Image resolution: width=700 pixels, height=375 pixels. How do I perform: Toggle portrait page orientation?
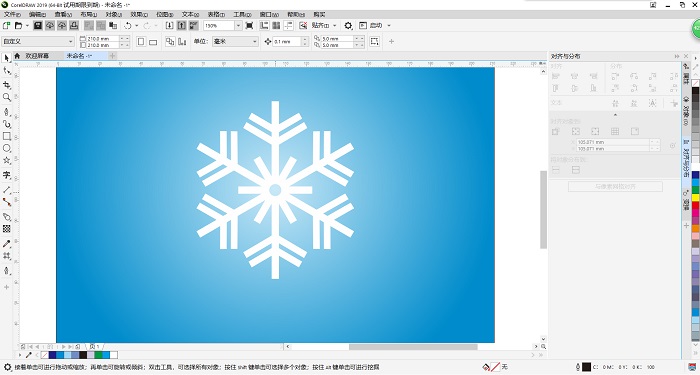pos(141,42)
